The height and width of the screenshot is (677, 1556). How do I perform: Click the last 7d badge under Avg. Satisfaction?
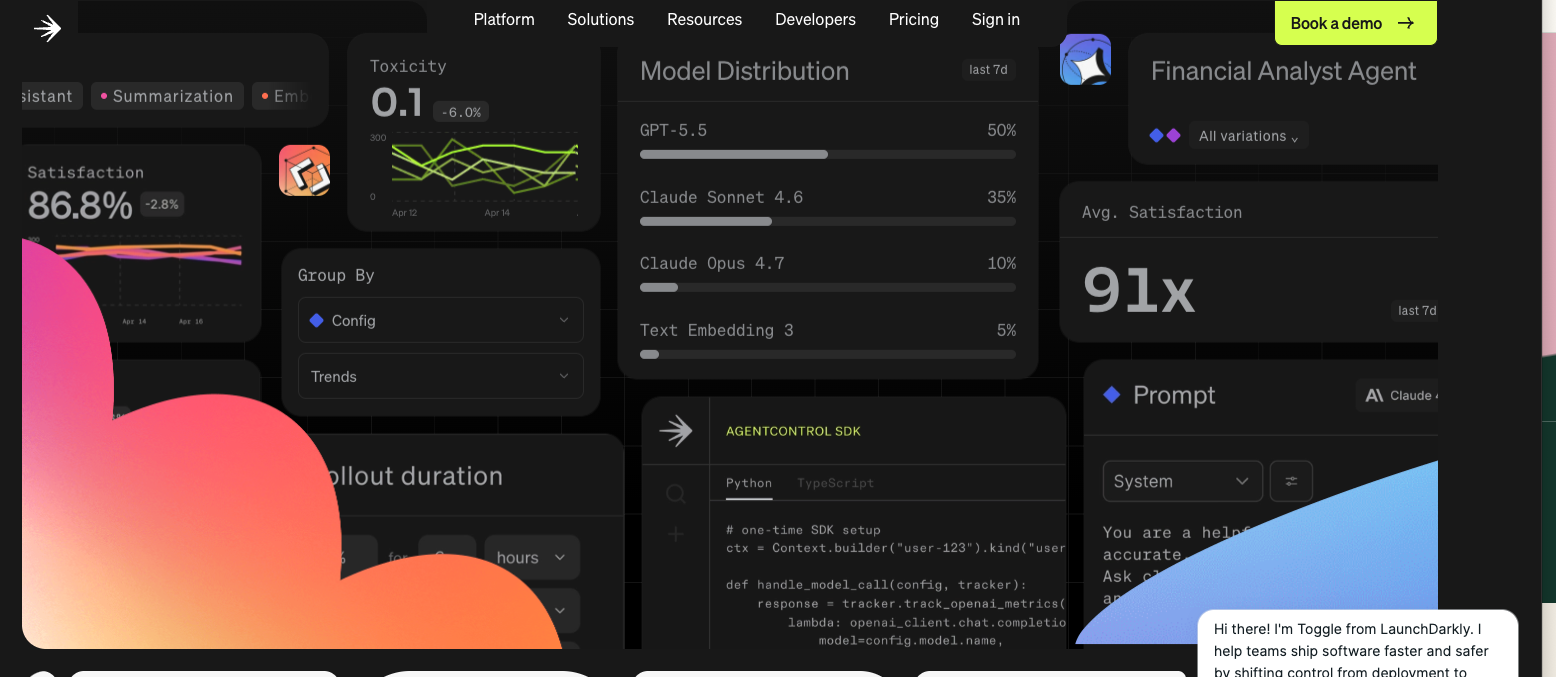coord(1416,311)
